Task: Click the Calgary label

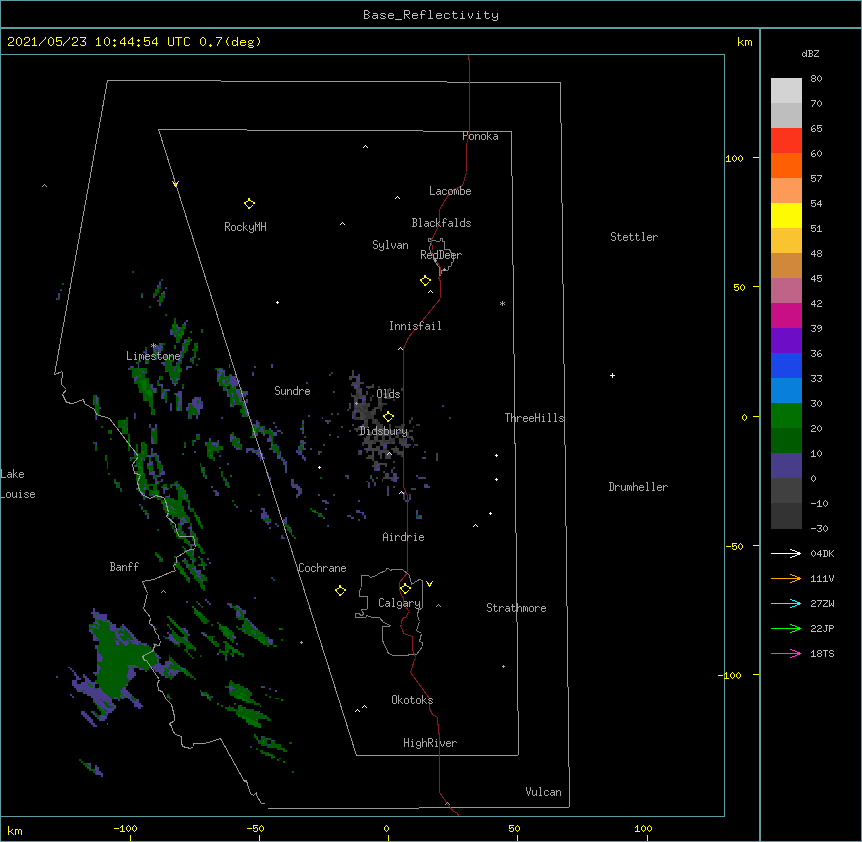Action: [400, 603]
